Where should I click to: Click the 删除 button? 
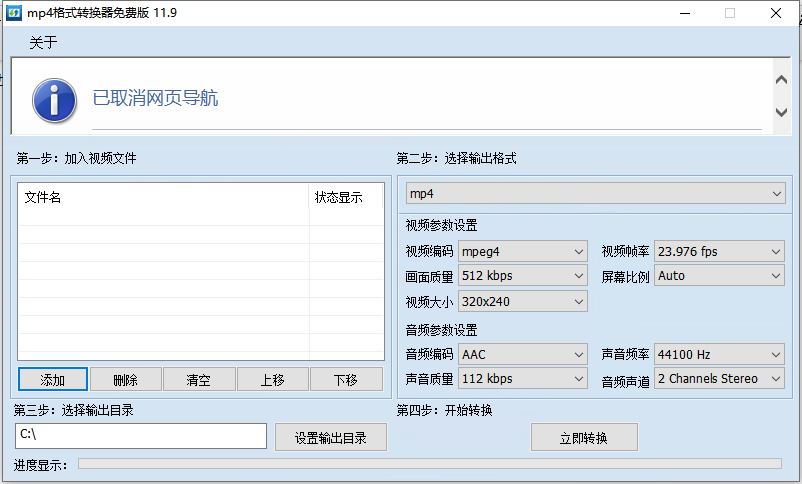click(x=126, y=379)
